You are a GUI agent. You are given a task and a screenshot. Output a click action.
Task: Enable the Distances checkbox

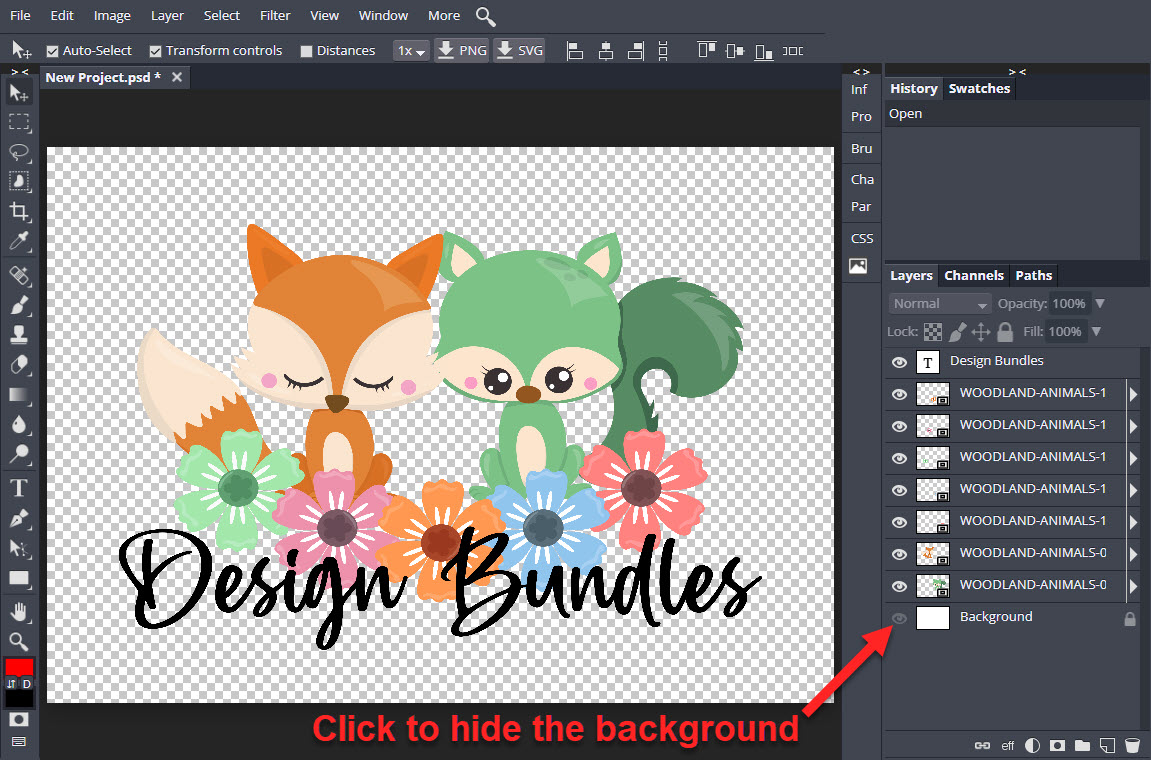tap(306, 51)
